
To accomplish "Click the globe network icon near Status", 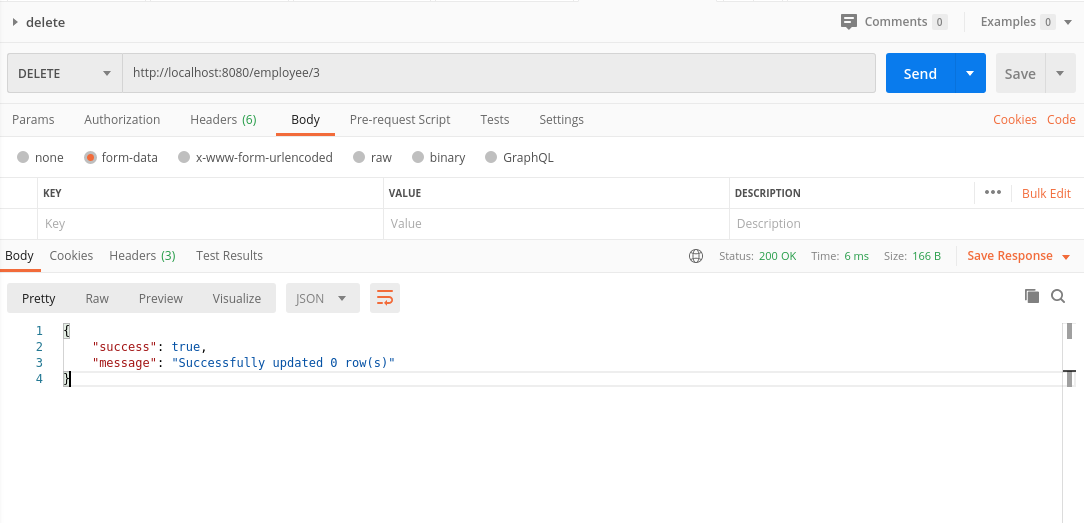I will pos(696,256).
